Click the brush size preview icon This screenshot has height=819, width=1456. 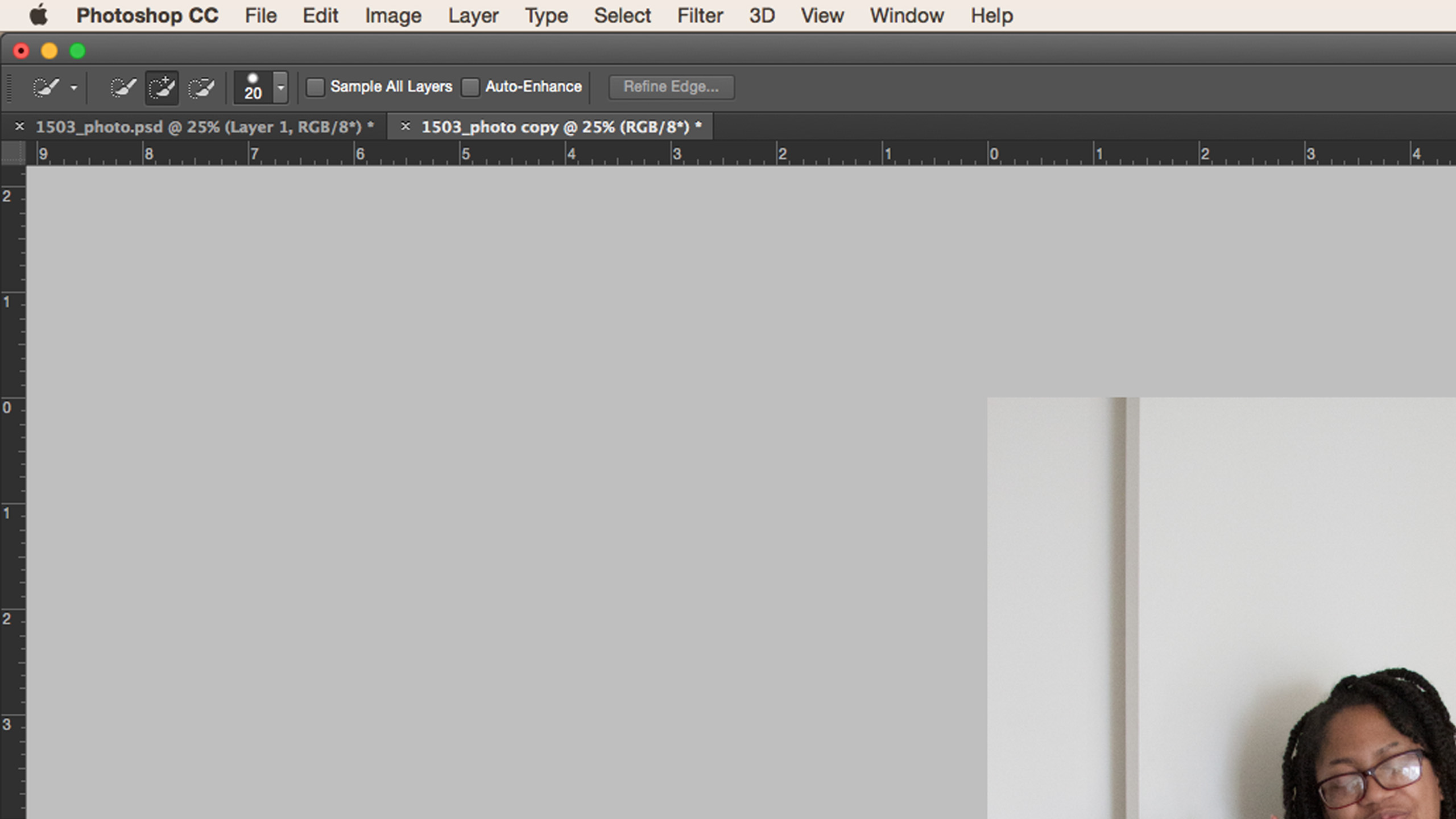(x=253, y=78)
